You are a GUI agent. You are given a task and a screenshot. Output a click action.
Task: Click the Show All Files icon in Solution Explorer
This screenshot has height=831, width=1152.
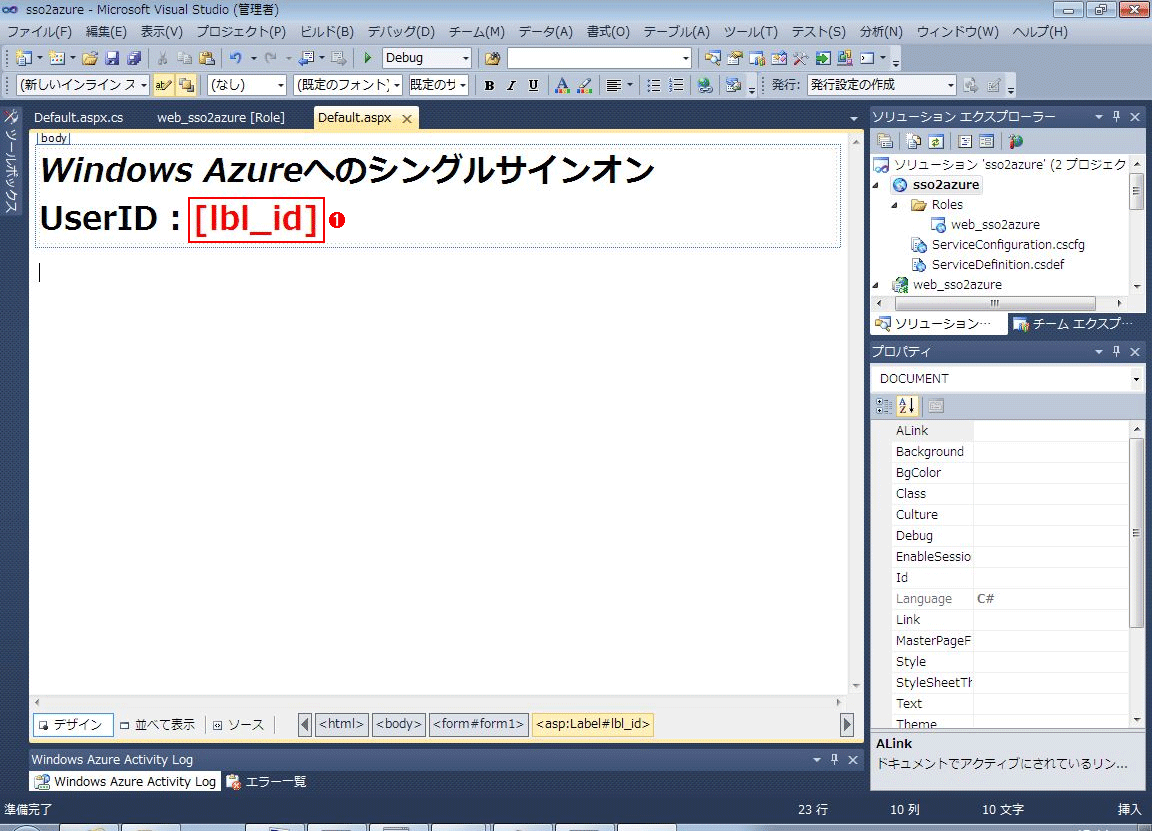point(913,141)
